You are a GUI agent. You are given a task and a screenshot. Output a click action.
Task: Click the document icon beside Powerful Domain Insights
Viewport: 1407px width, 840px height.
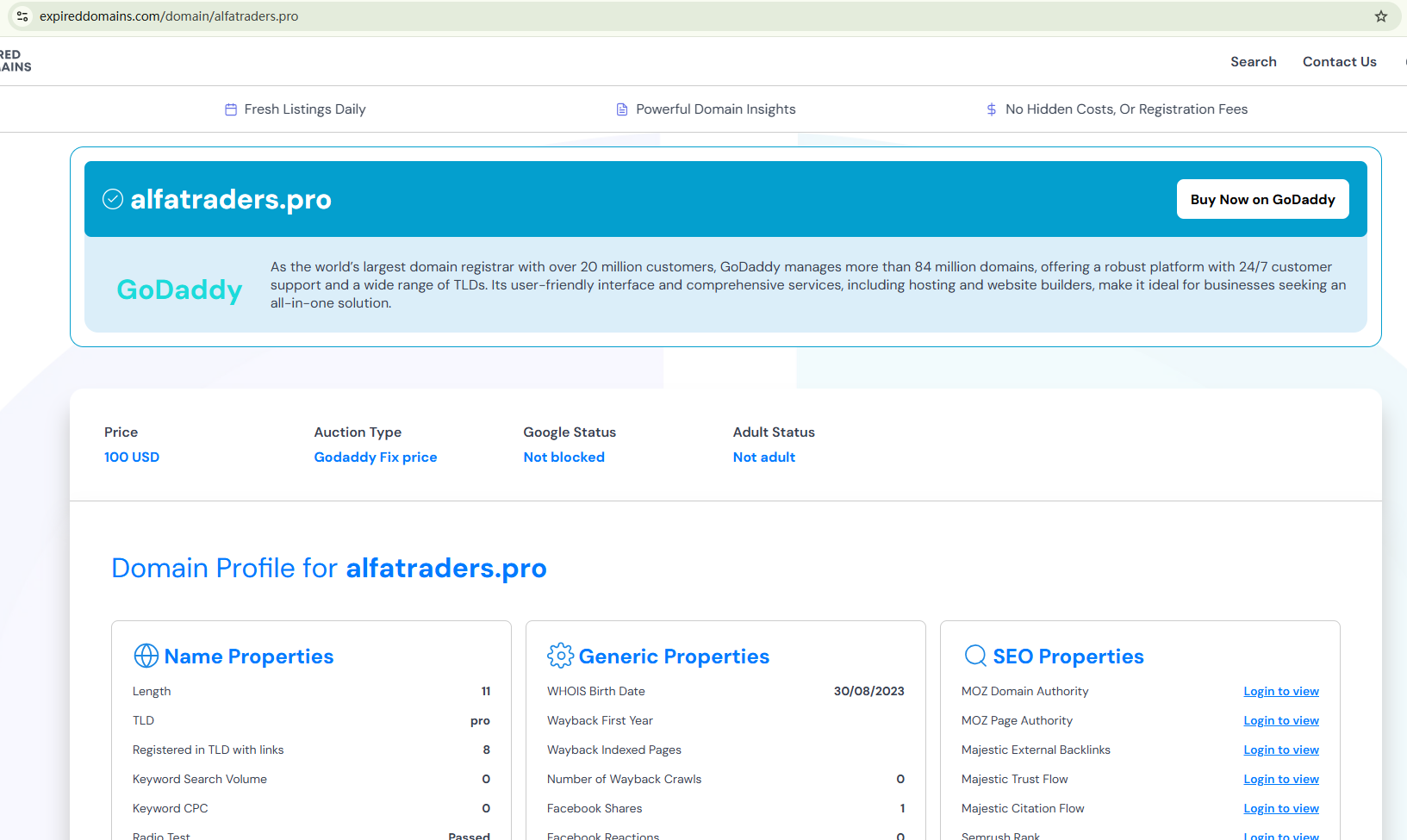point(622,109)
